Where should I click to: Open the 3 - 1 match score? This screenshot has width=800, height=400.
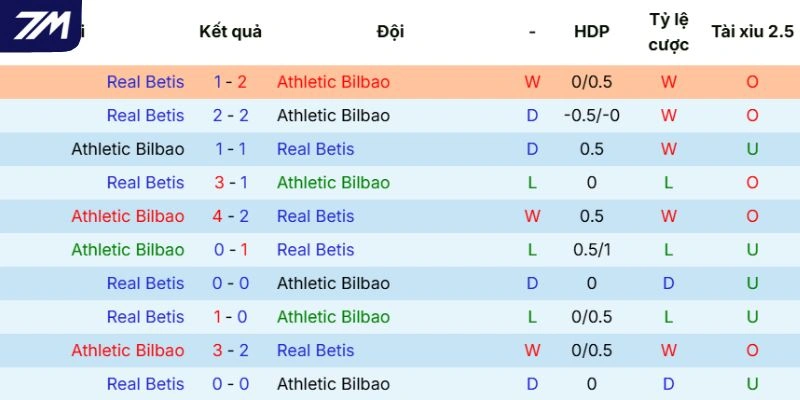[x=230, y=183]
